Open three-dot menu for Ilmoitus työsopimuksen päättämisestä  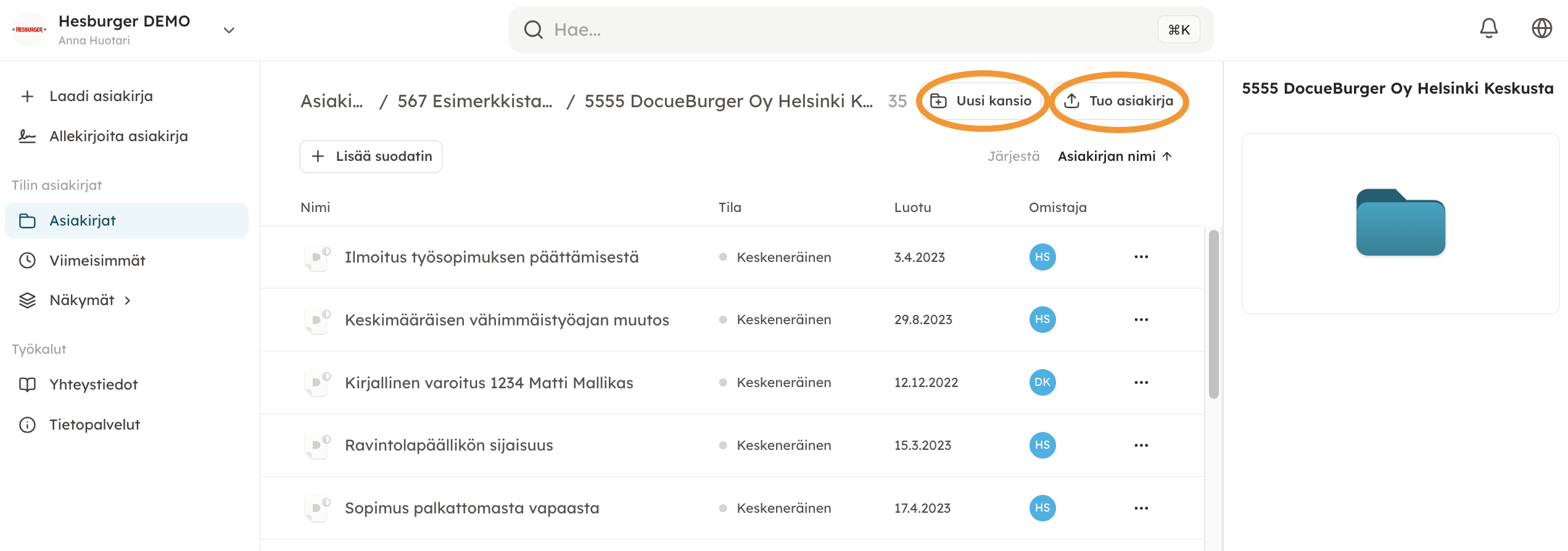coord(1141,257)
